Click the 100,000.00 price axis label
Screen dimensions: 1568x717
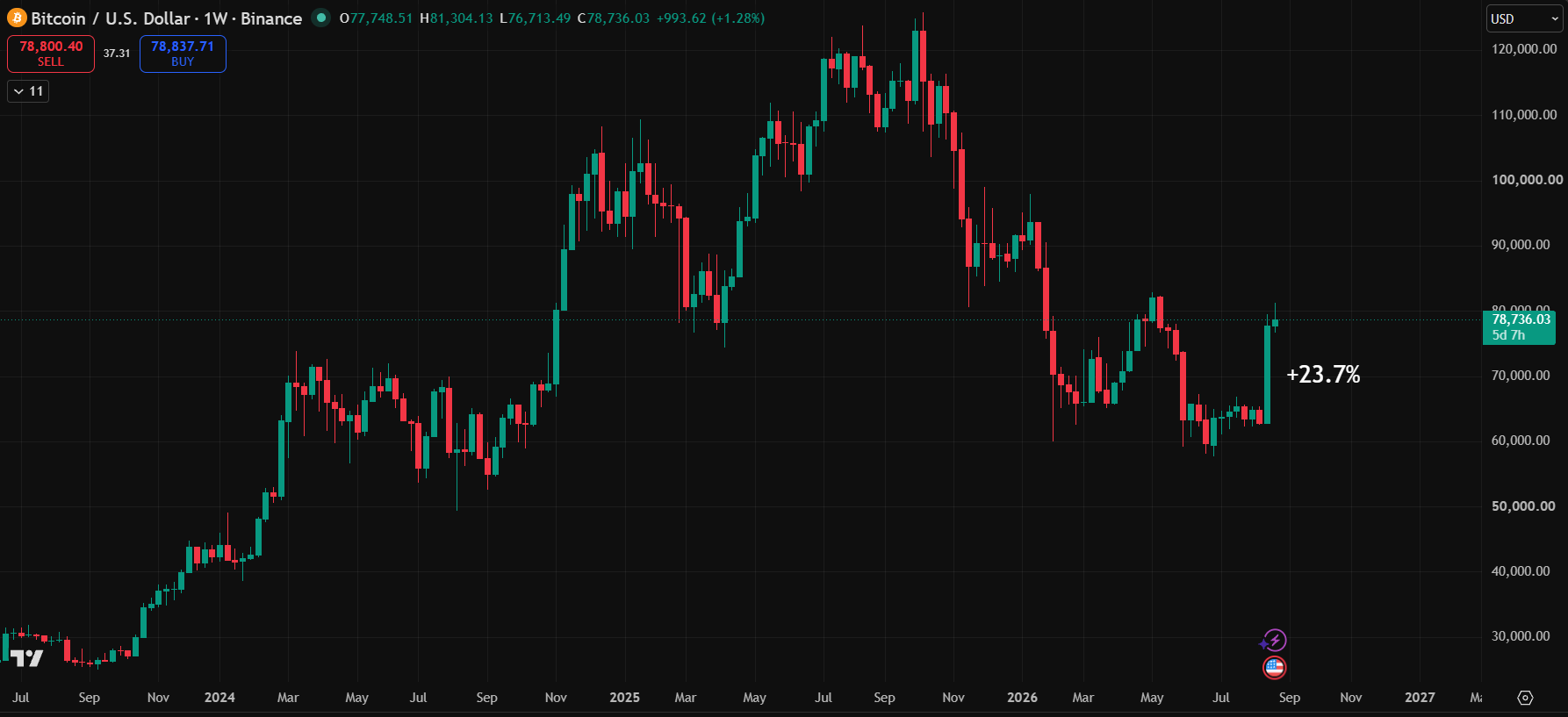(1527, 180)
